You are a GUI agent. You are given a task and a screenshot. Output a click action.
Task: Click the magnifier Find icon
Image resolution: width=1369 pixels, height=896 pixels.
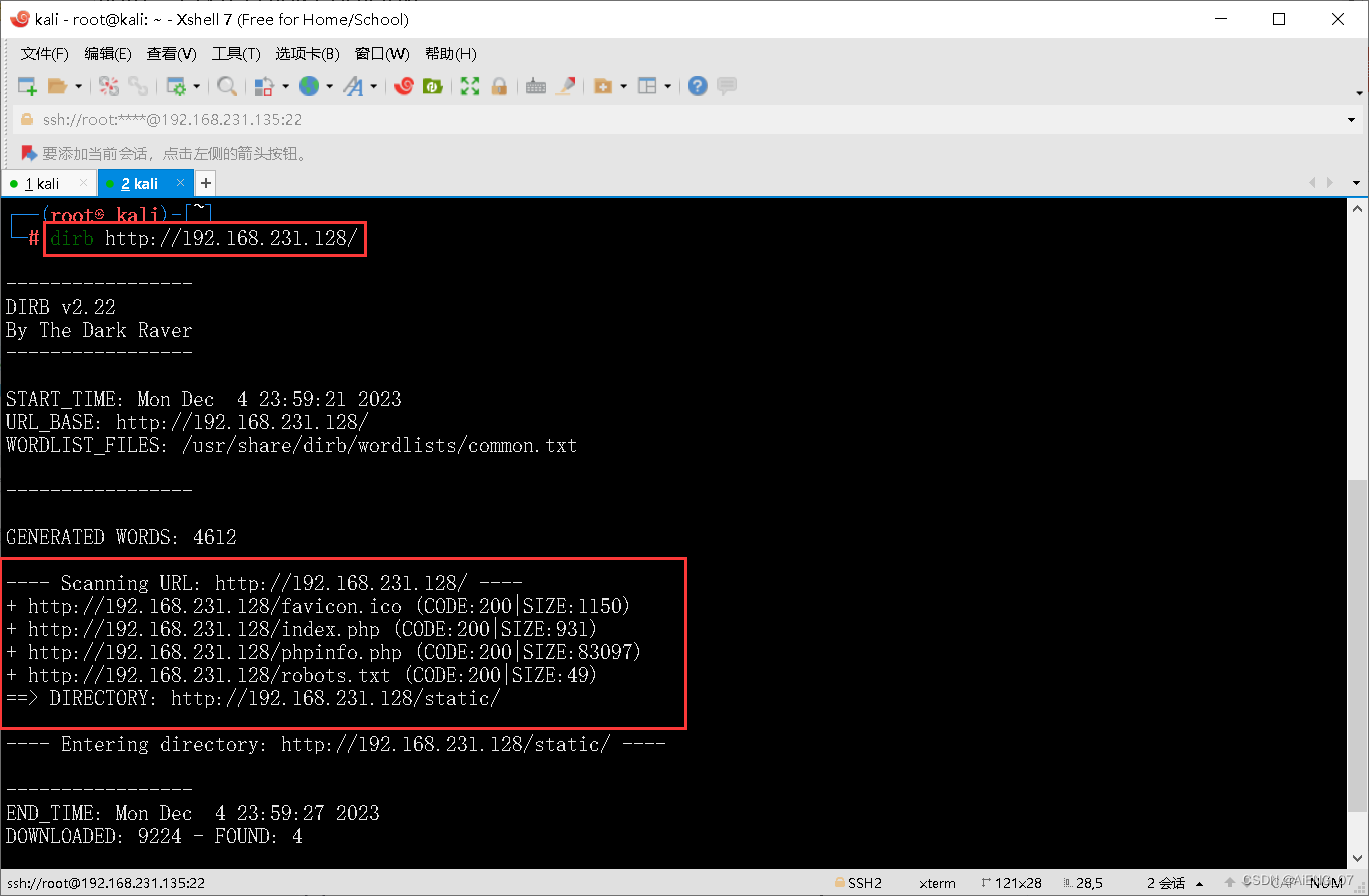(227, 86)
